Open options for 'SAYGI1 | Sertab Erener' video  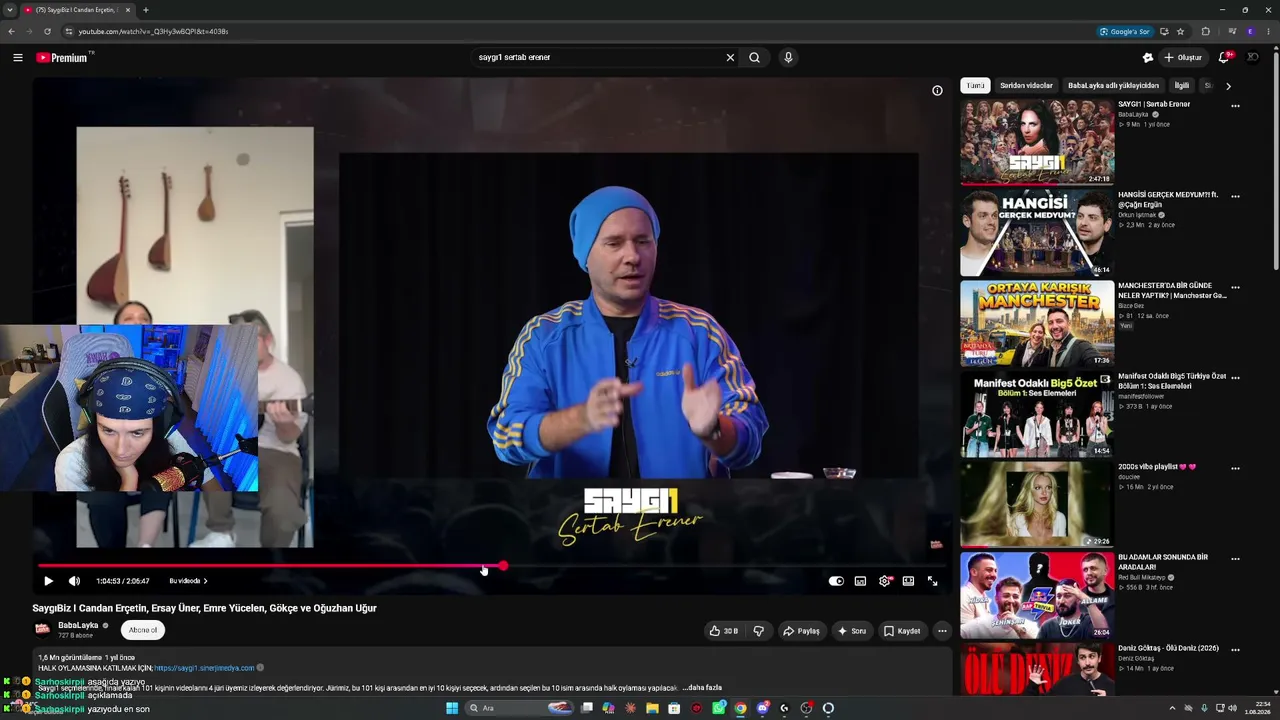(1235, 106)
